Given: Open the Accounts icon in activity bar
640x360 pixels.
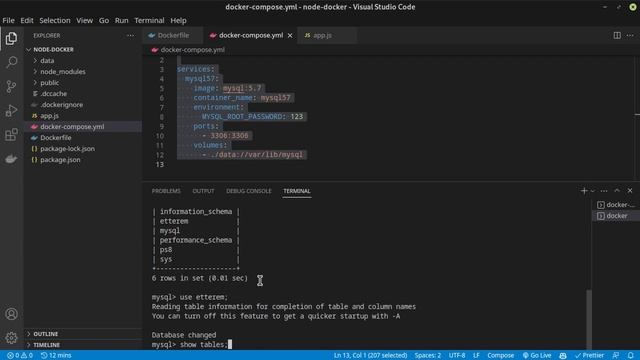Looking at the screenshot, I should pos(11,314).
